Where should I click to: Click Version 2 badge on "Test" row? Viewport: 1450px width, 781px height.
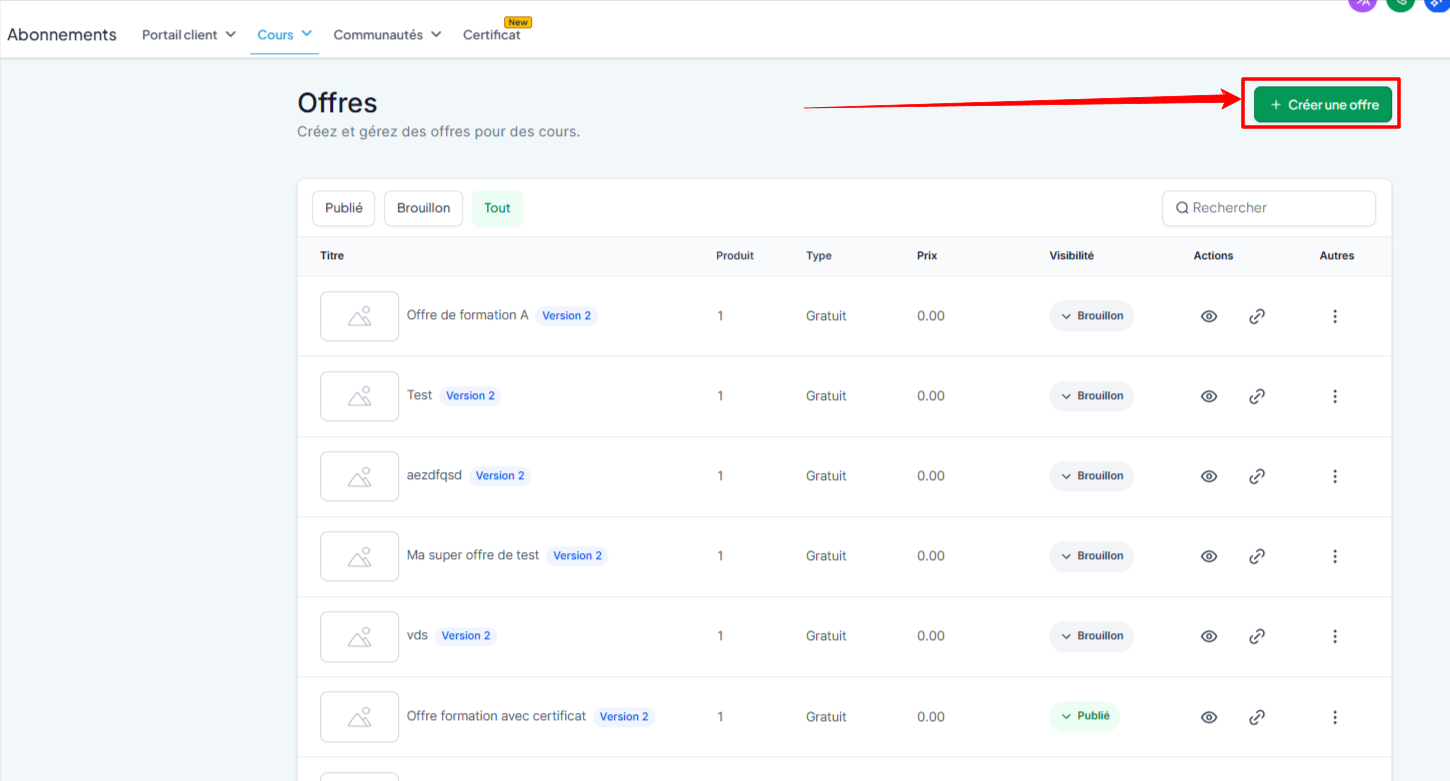470,396
